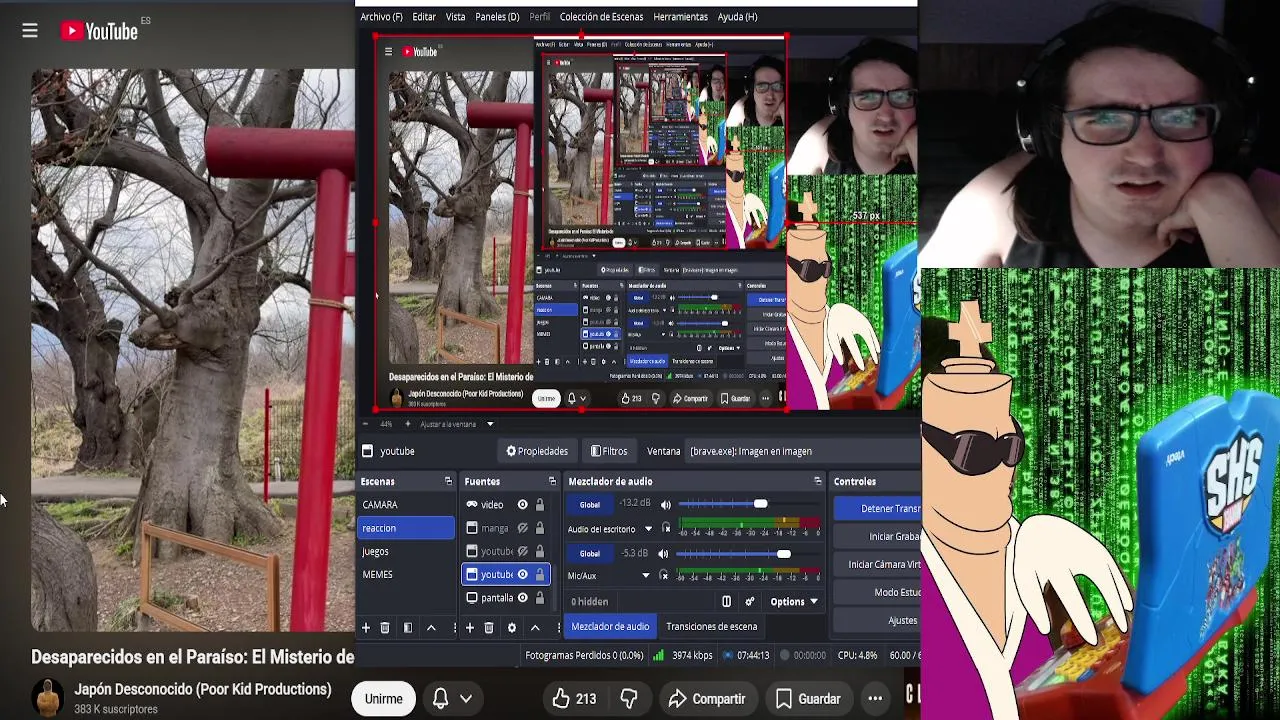Open source properties gear in the Fuentes toolbar
The image size is (1280, 720).
(512, 627)
